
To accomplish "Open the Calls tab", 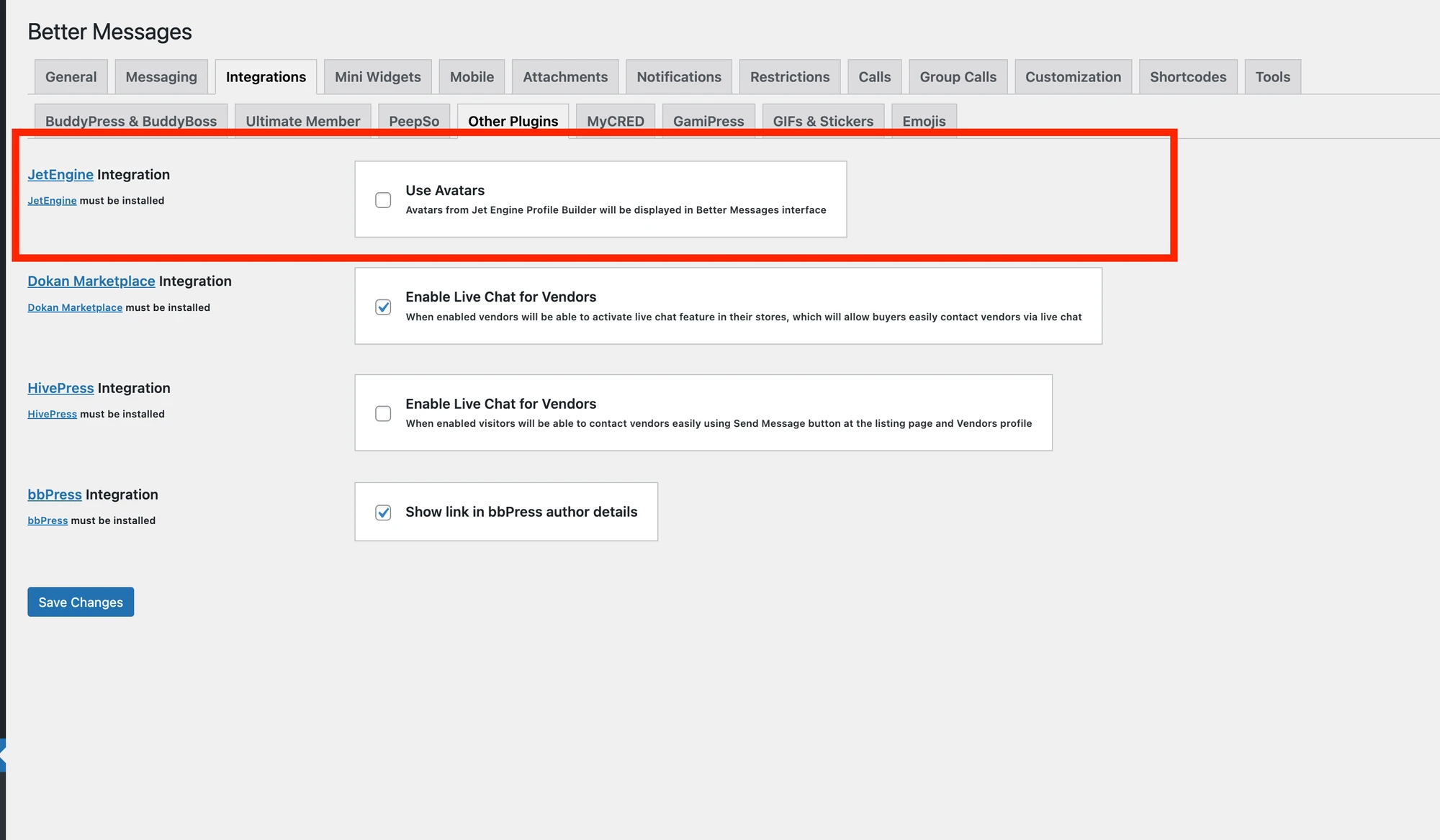I will point(875,77).
